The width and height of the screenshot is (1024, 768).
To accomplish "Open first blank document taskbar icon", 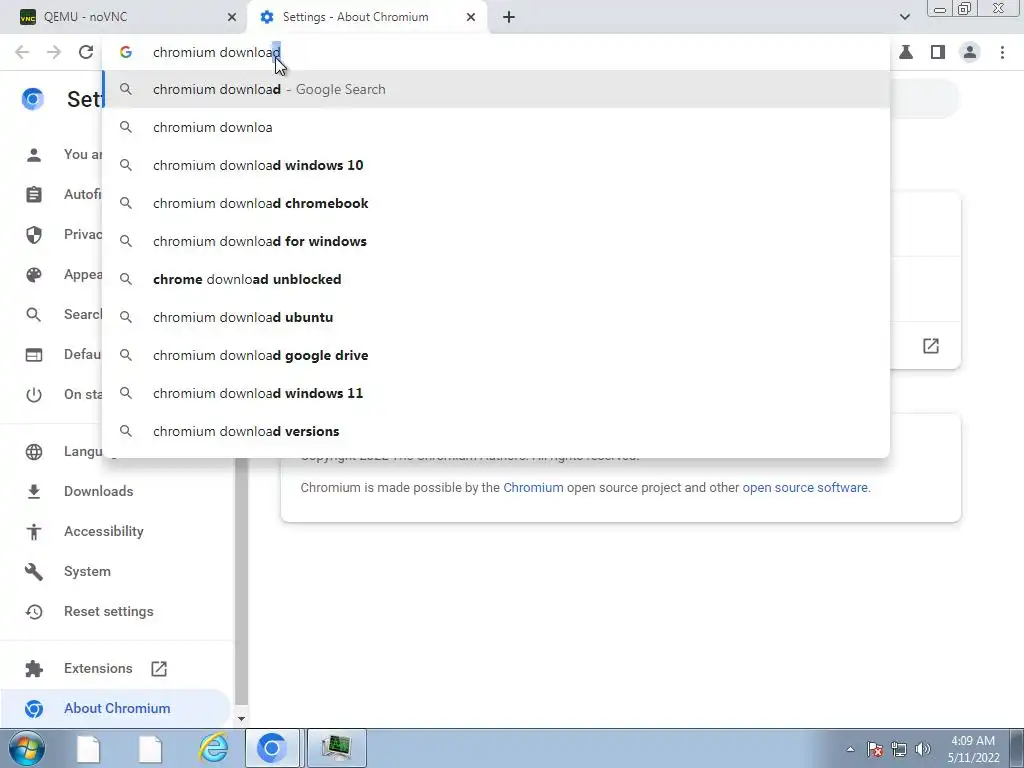I will [89, 748].
